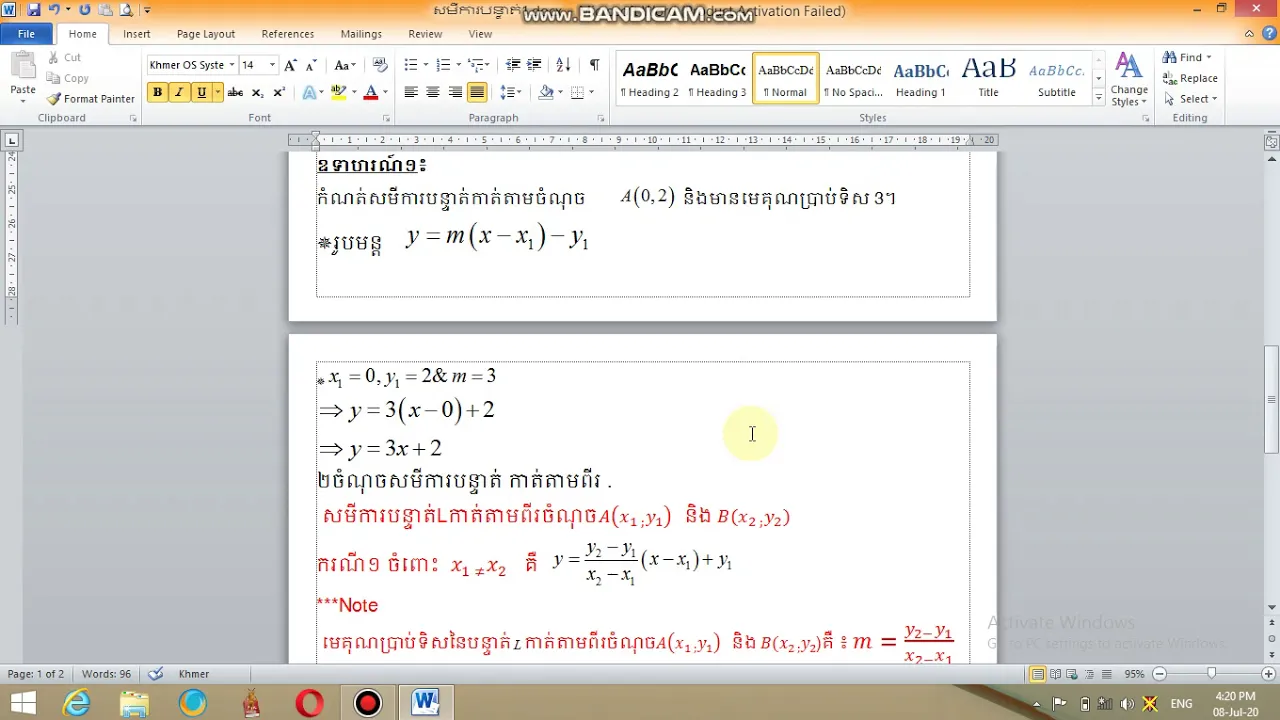Image resolution: width=1280 pixels, height=720 pixels.
Task: Click the Bullets list icon
Action: tap(410, 65)
